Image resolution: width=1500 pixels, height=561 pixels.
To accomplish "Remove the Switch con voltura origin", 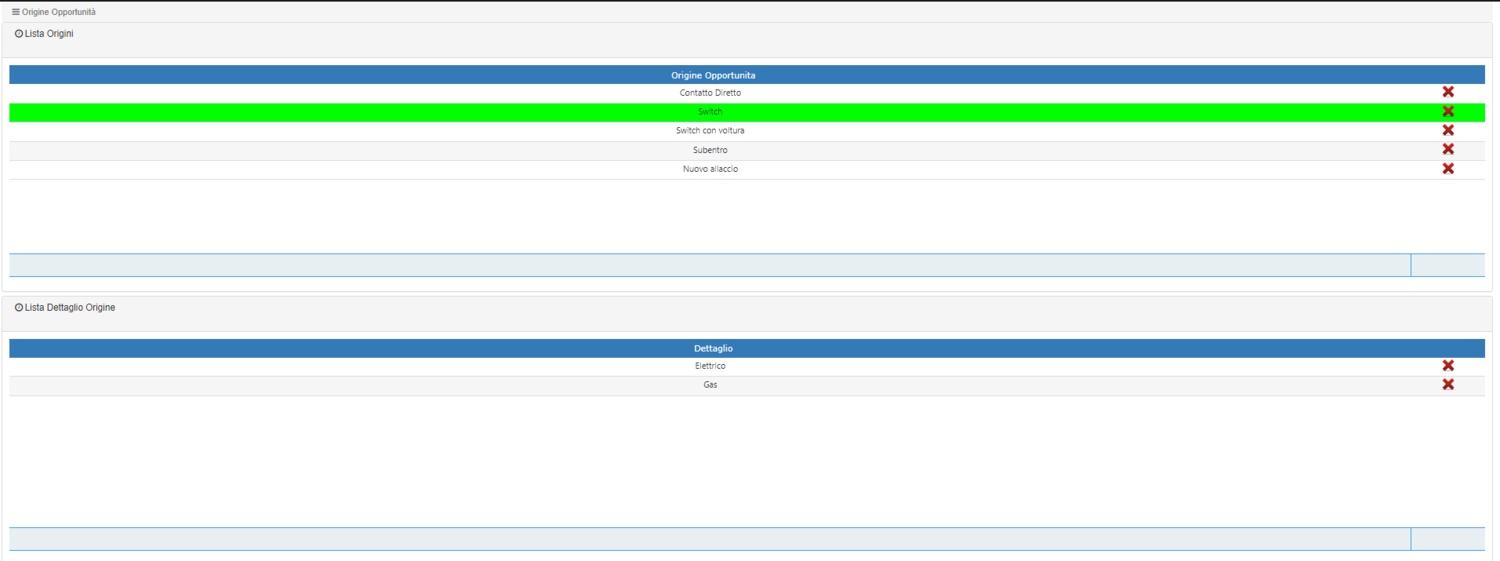I will tap(1447, 130).
